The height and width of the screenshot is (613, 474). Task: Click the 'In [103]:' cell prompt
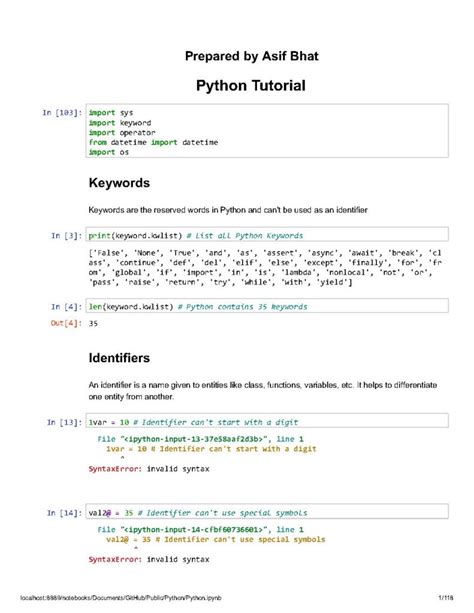(x=62, y=113)
